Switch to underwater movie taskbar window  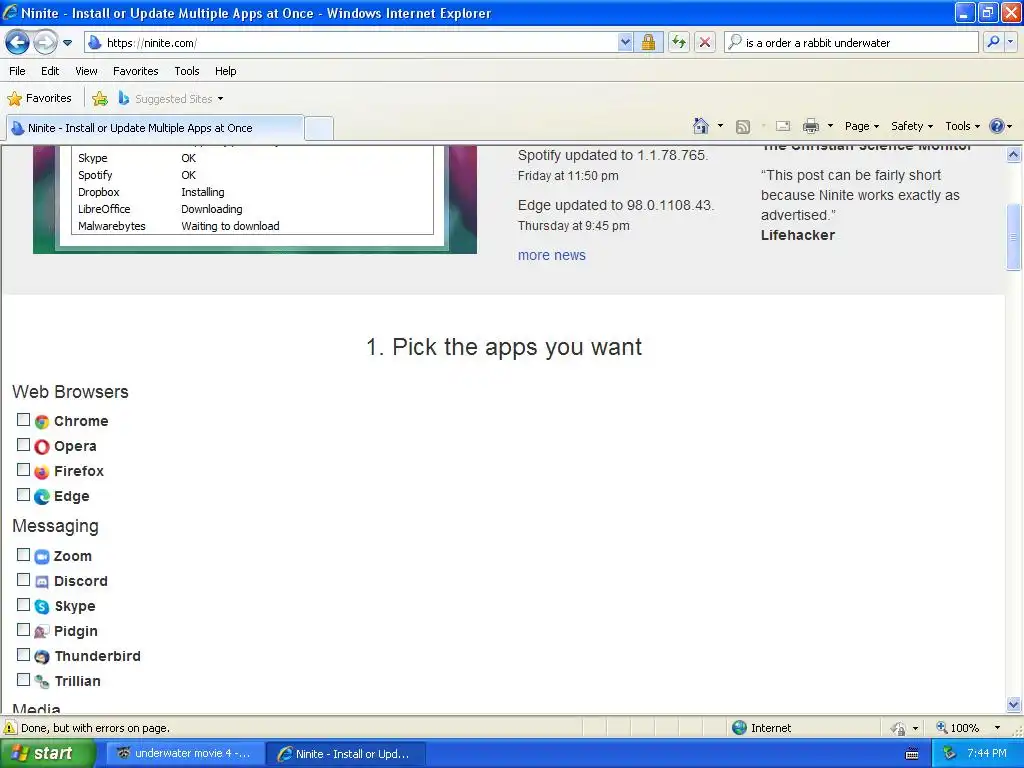[x=184, y=754]
